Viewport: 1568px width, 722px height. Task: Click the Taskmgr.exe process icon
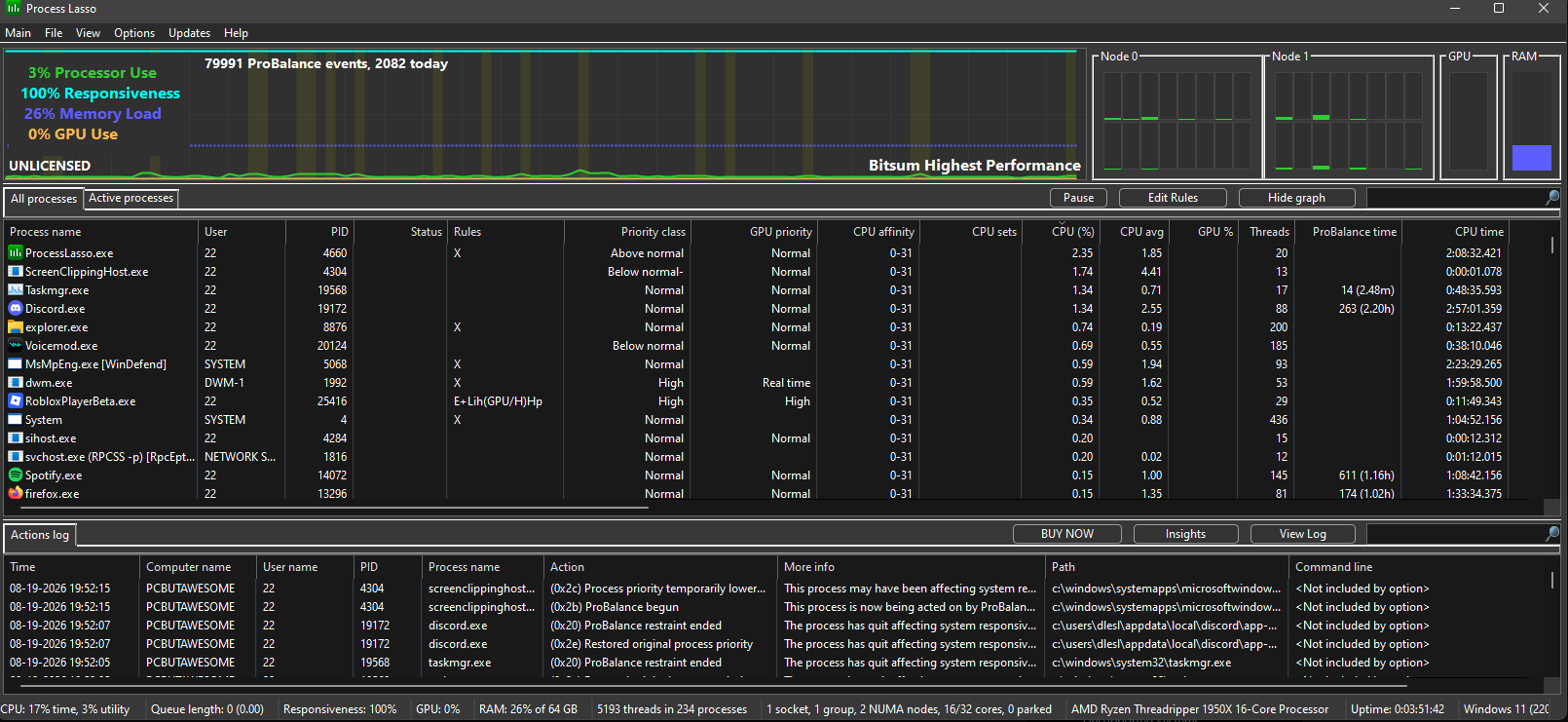[16, 290]
